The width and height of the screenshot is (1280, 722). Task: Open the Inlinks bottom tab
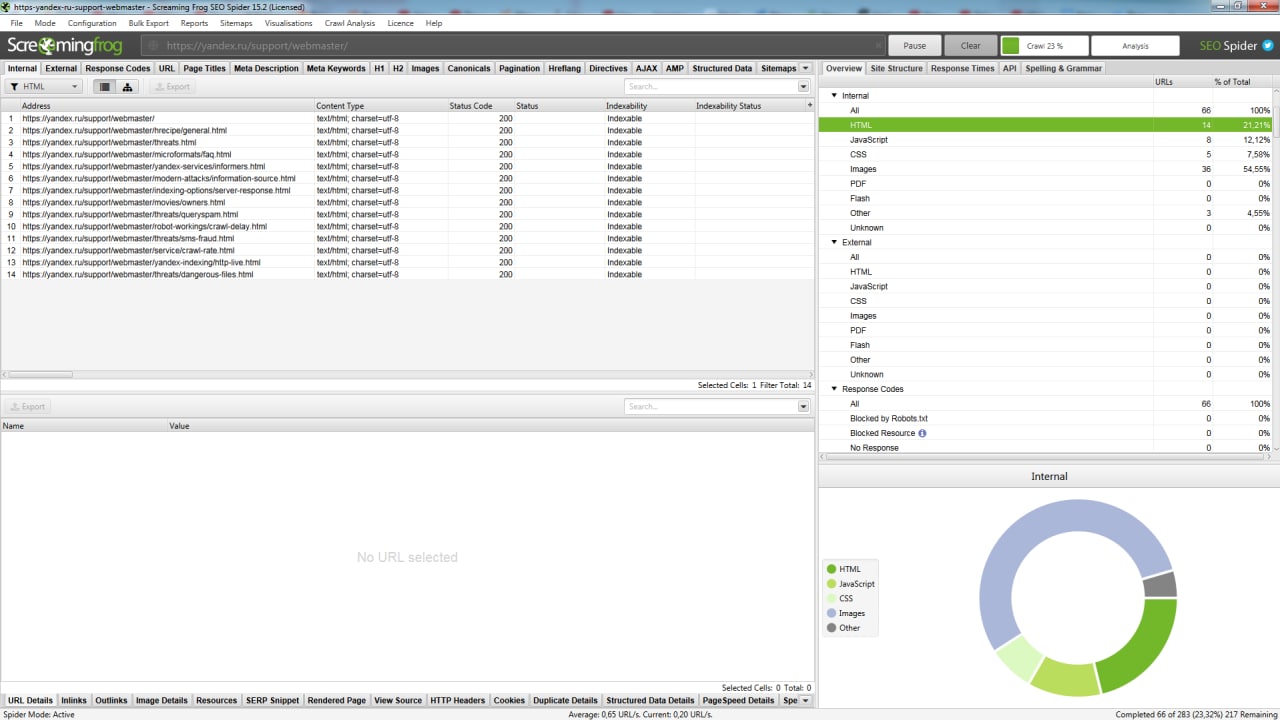point(74,700)
